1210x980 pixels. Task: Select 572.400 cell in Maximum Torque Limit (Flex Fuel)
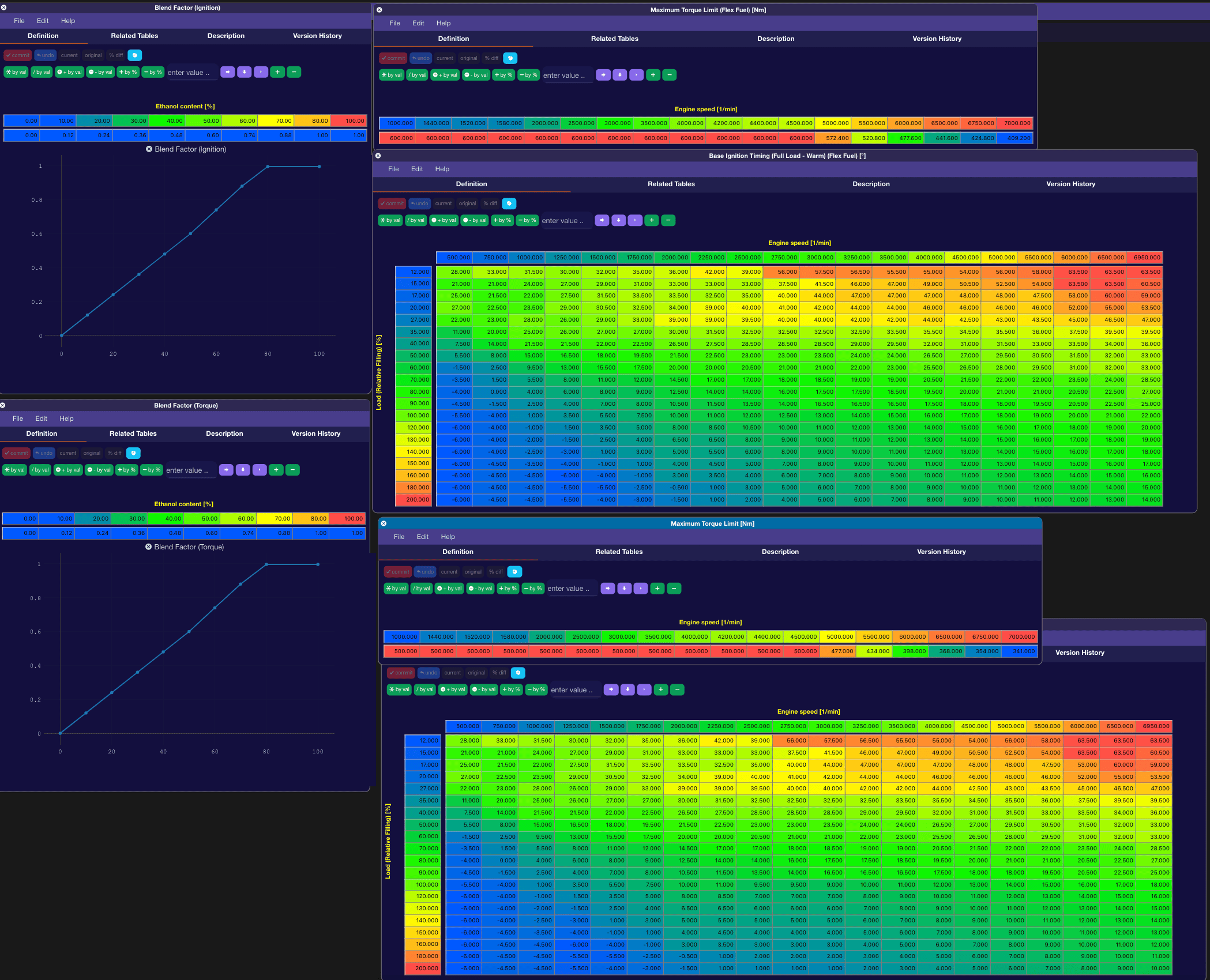[x=833, y=138]
